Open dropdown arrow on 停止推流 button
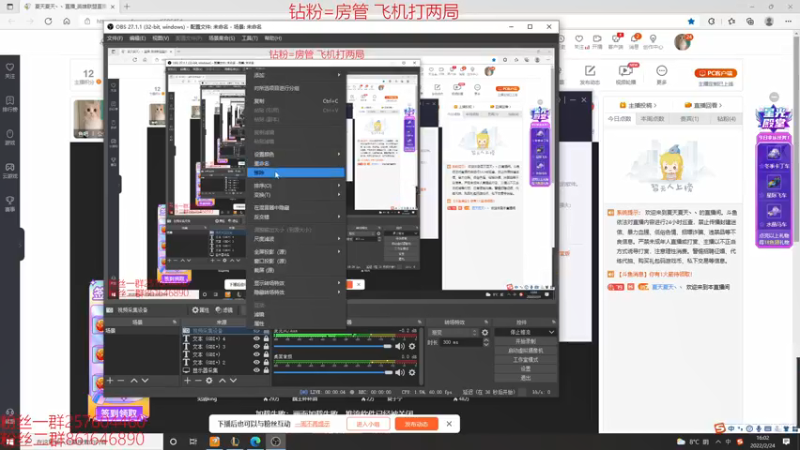The height and width of the screenshot is (450, 800). [551, 333]
